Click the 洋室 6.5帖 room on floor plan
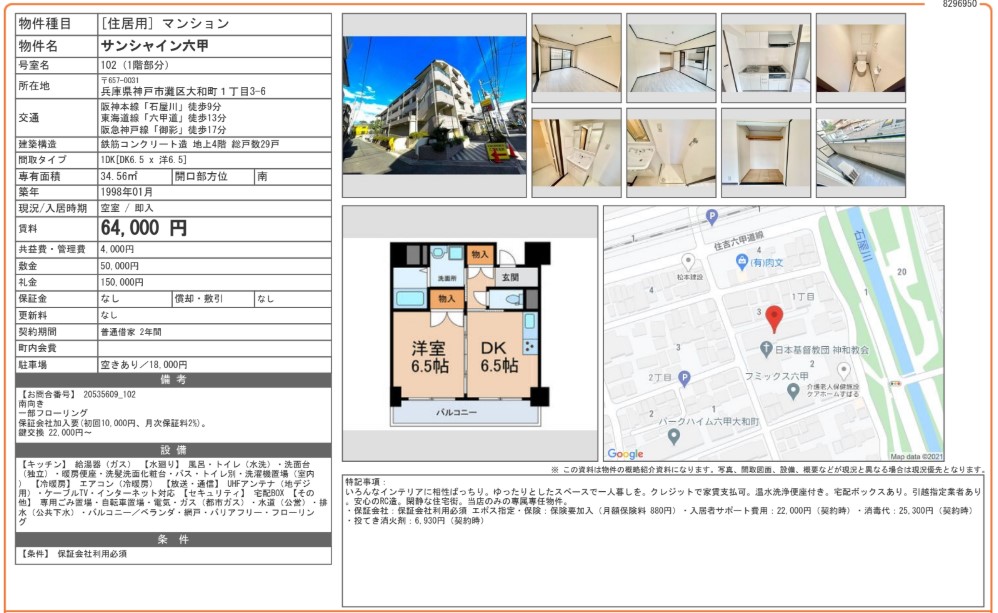The width and height of the screenshot is (998, 613). coord(429,357)
